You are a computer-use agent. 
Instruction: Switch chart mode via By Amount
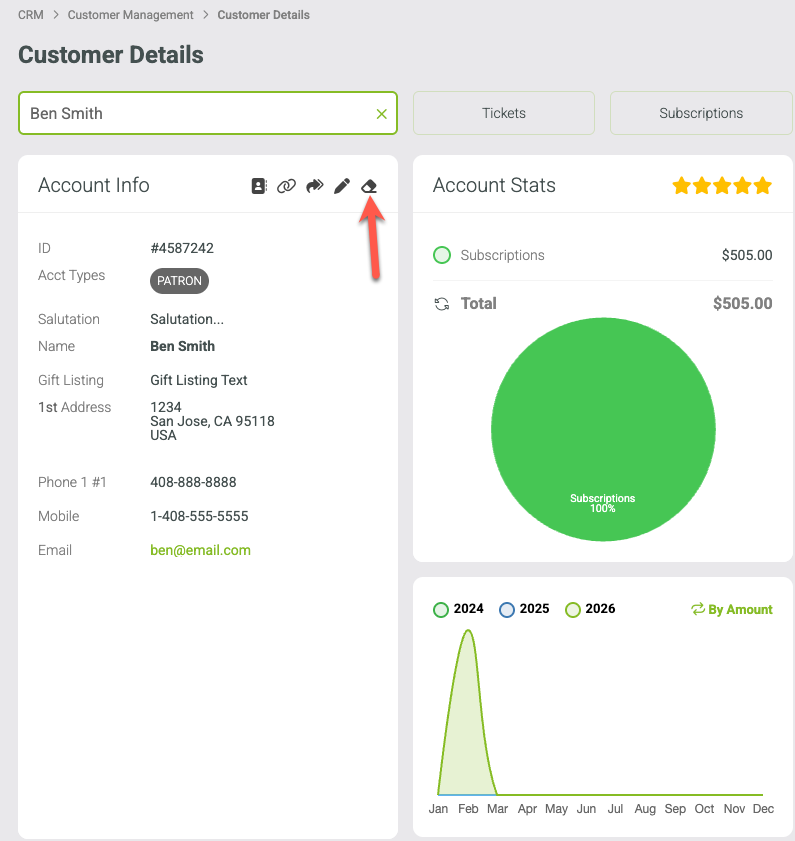pos(732,609)
